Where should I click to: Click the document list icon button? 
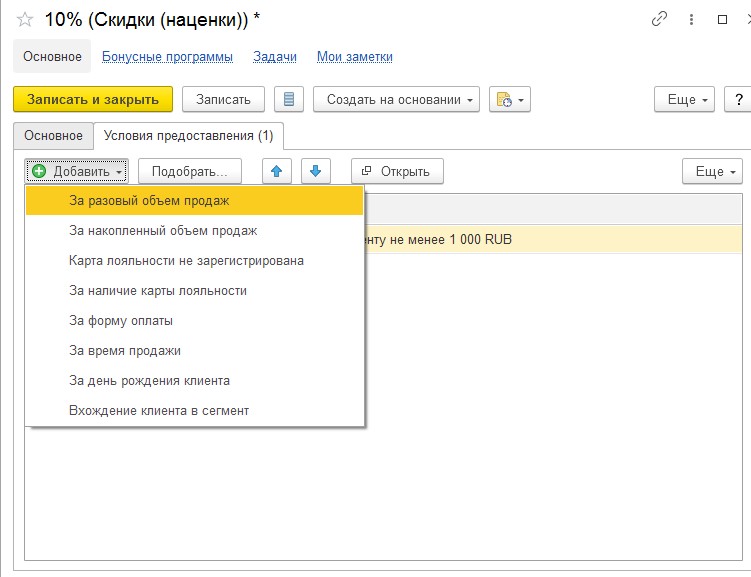click(289, 99)
